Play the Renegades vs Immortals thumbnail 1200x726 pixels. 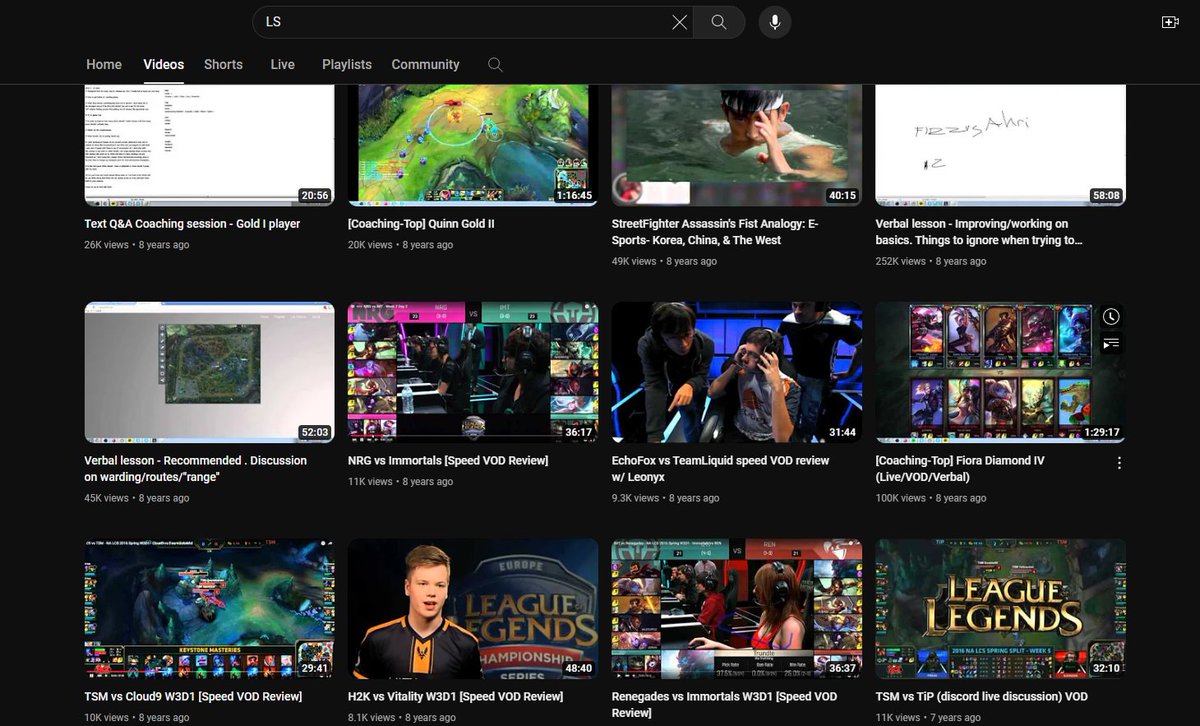pos(737,608)
